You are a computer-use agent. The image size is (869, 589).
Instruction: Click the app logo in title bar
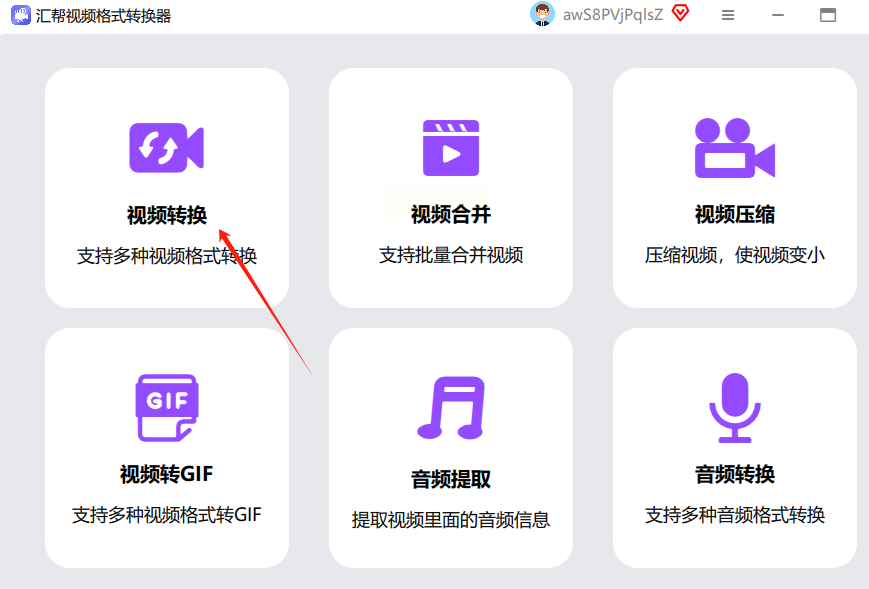[x=21, y=15]
